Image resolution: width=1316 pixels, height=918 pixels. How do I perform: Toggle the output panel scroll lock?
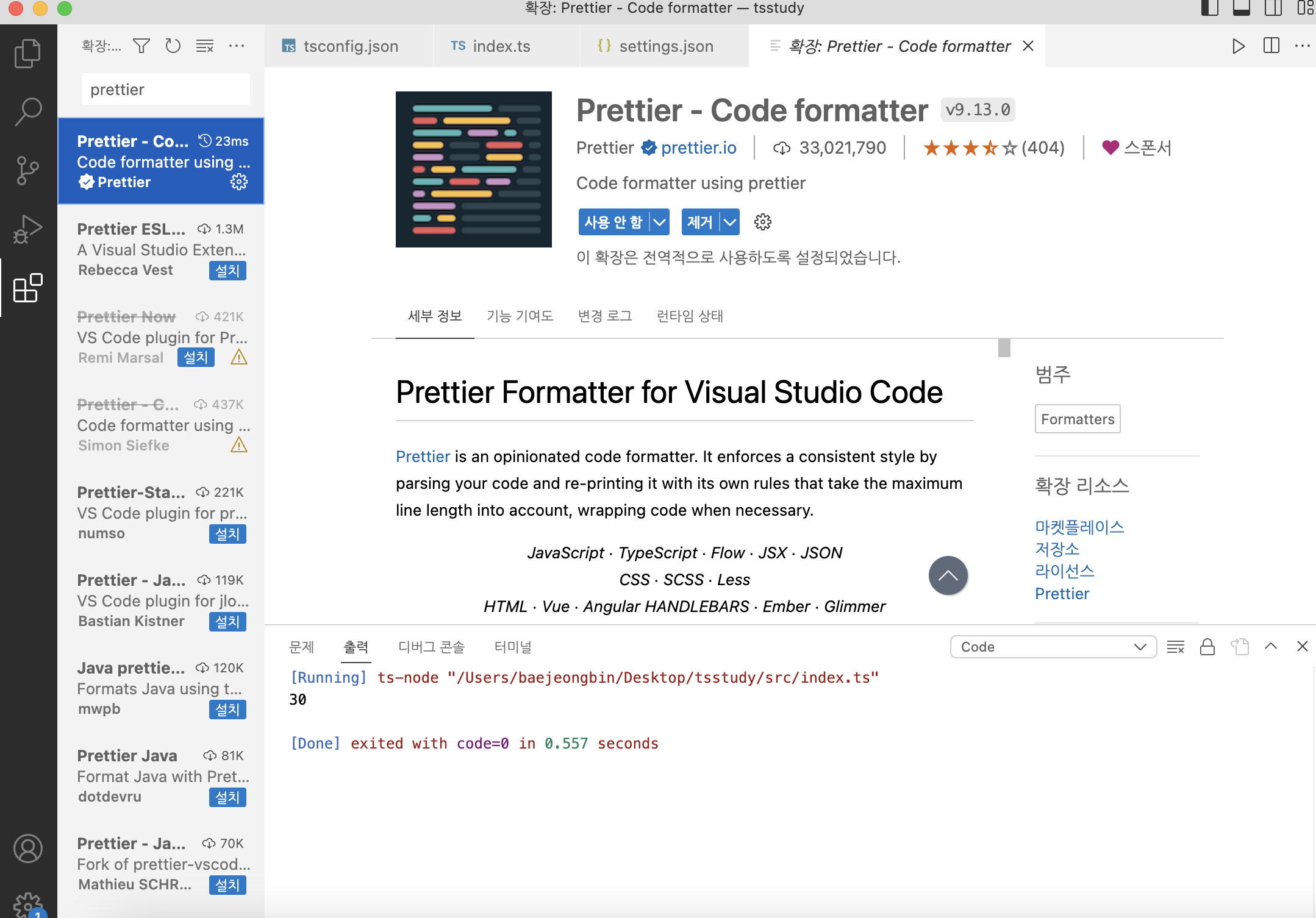tap(1207, 647)
